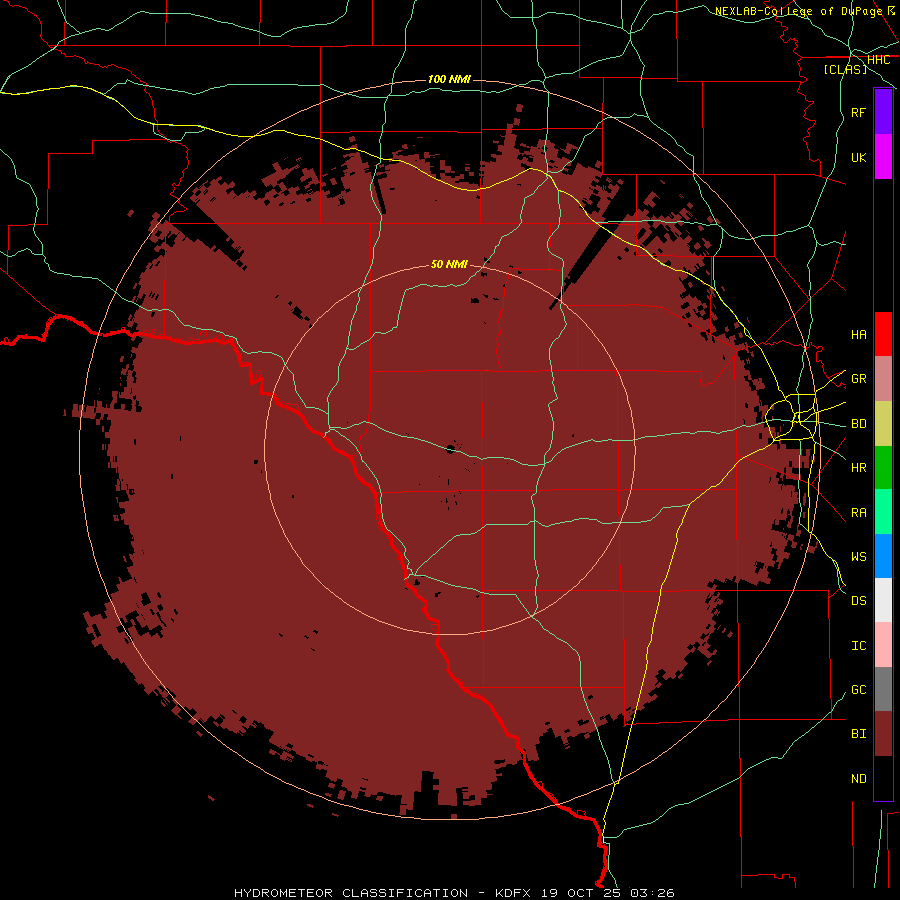900x900 pixels.
Task: Click the 100 NMI range ring label
Action: click(x=449, y=79)
